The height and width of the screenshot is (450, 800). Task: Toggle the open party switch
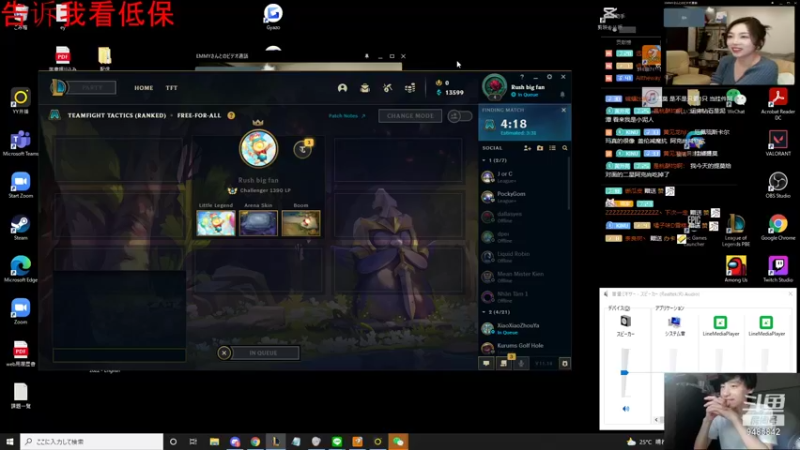click(x=460, y=116)
